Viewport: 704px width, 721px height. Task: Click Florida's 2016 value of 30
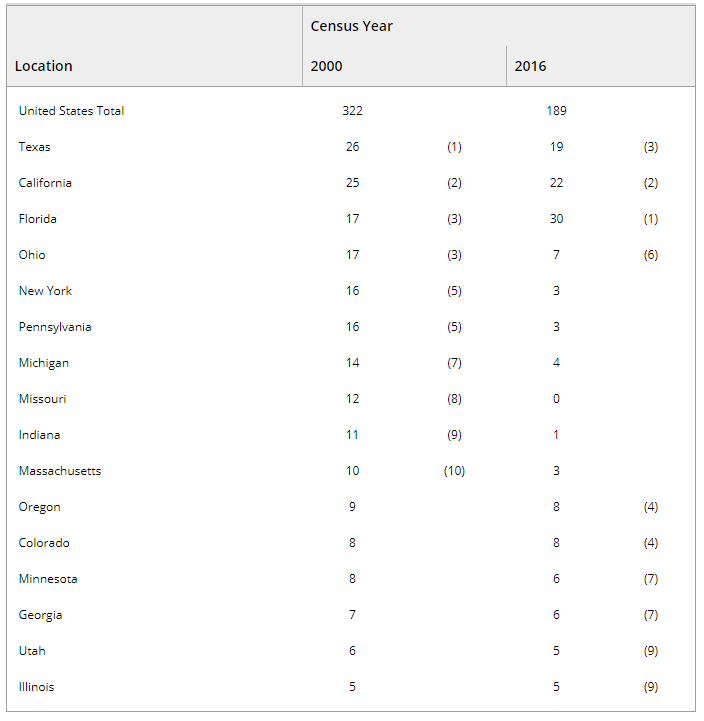(556, 219)
